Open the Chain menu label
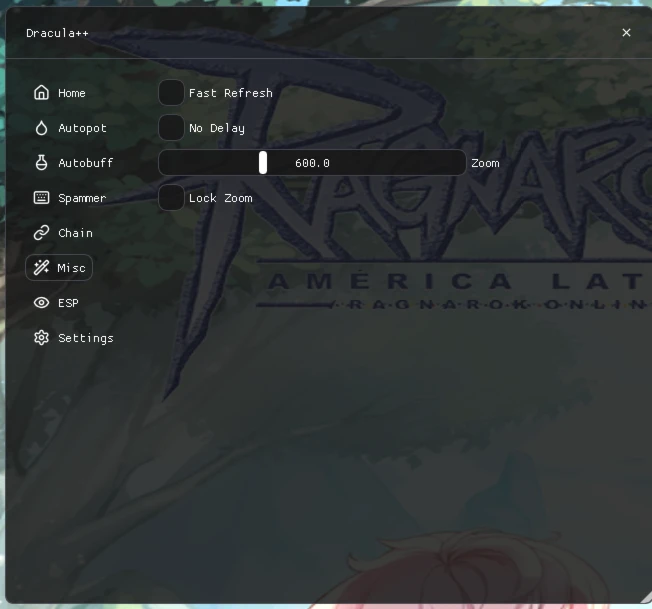 75,233
